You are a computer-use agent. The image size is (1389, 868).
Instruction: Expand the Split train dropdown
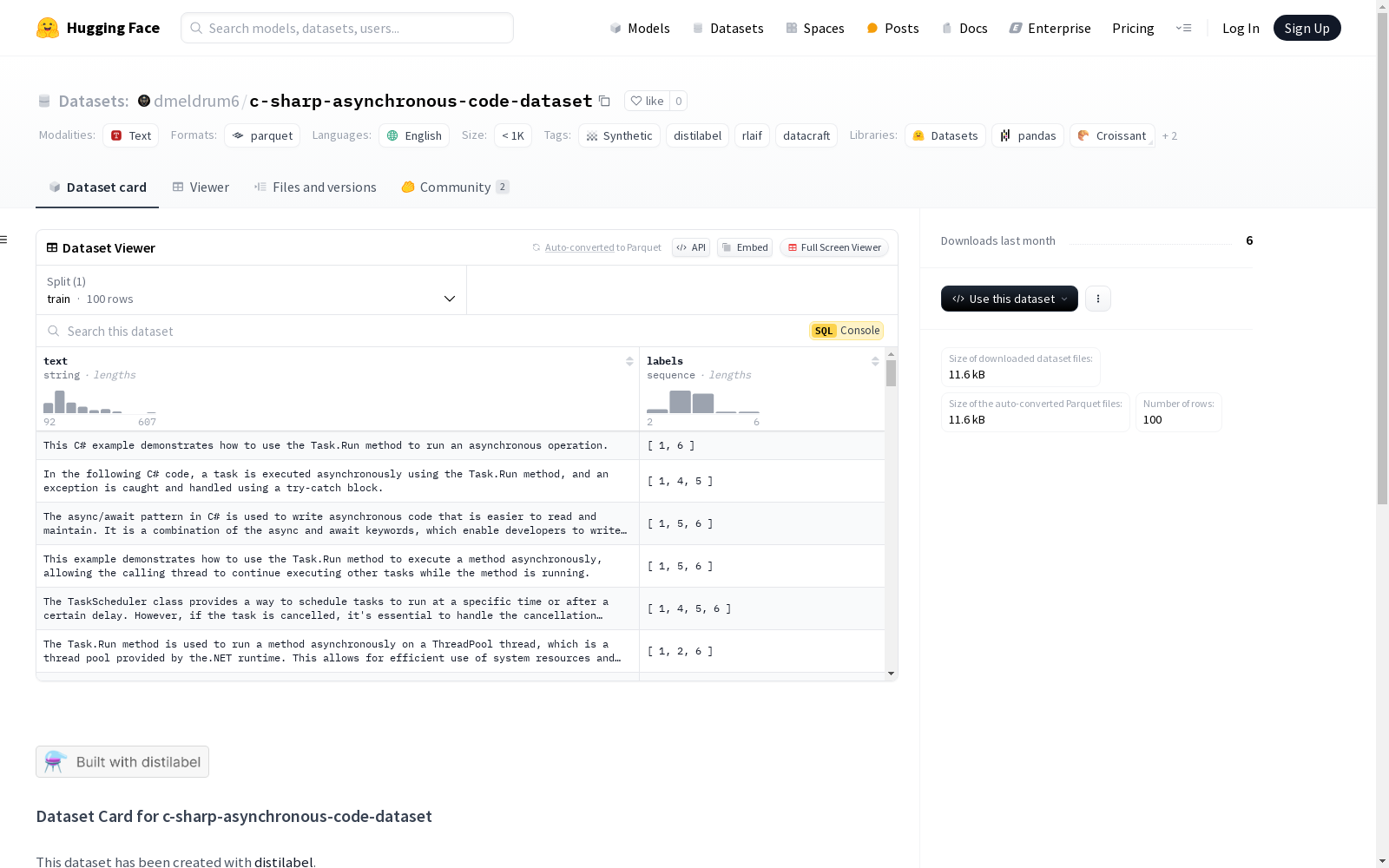tap(252, 290)
